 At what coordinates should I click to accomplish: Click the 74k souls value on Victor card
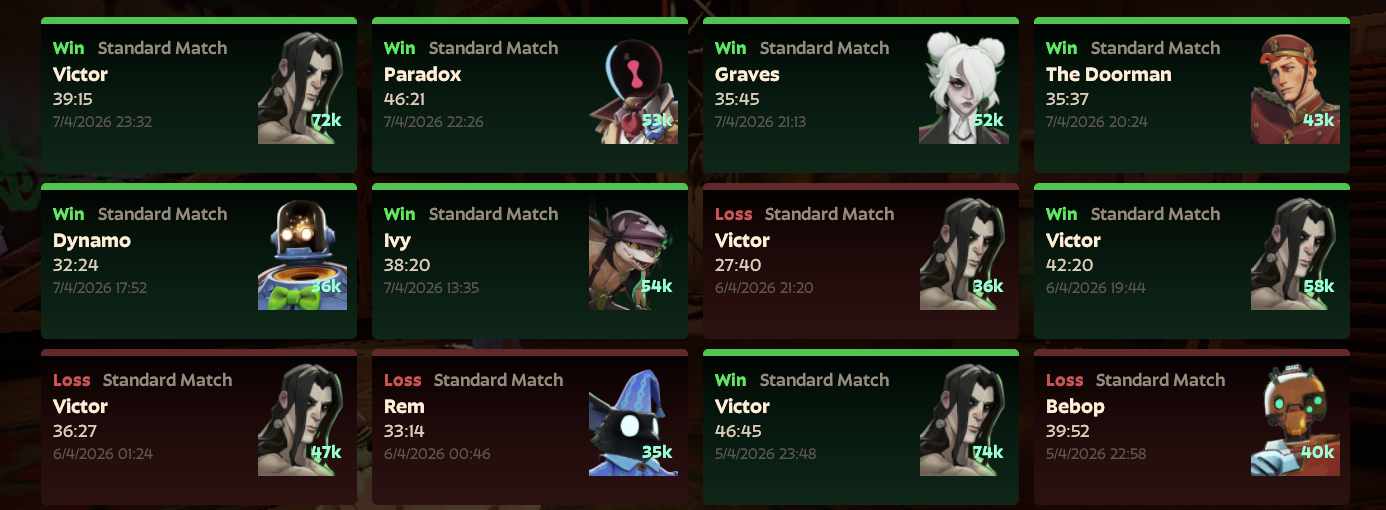point(987,452)
